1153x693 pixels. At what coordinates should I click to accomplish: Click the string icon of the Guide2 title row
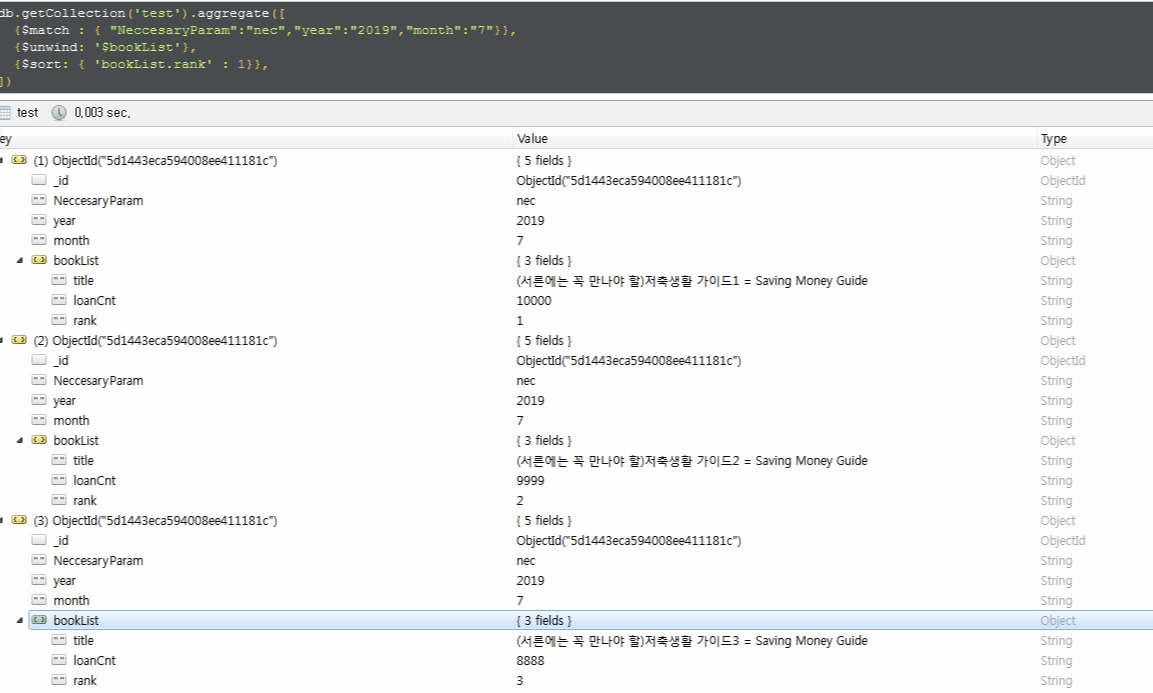coord(59,461)
